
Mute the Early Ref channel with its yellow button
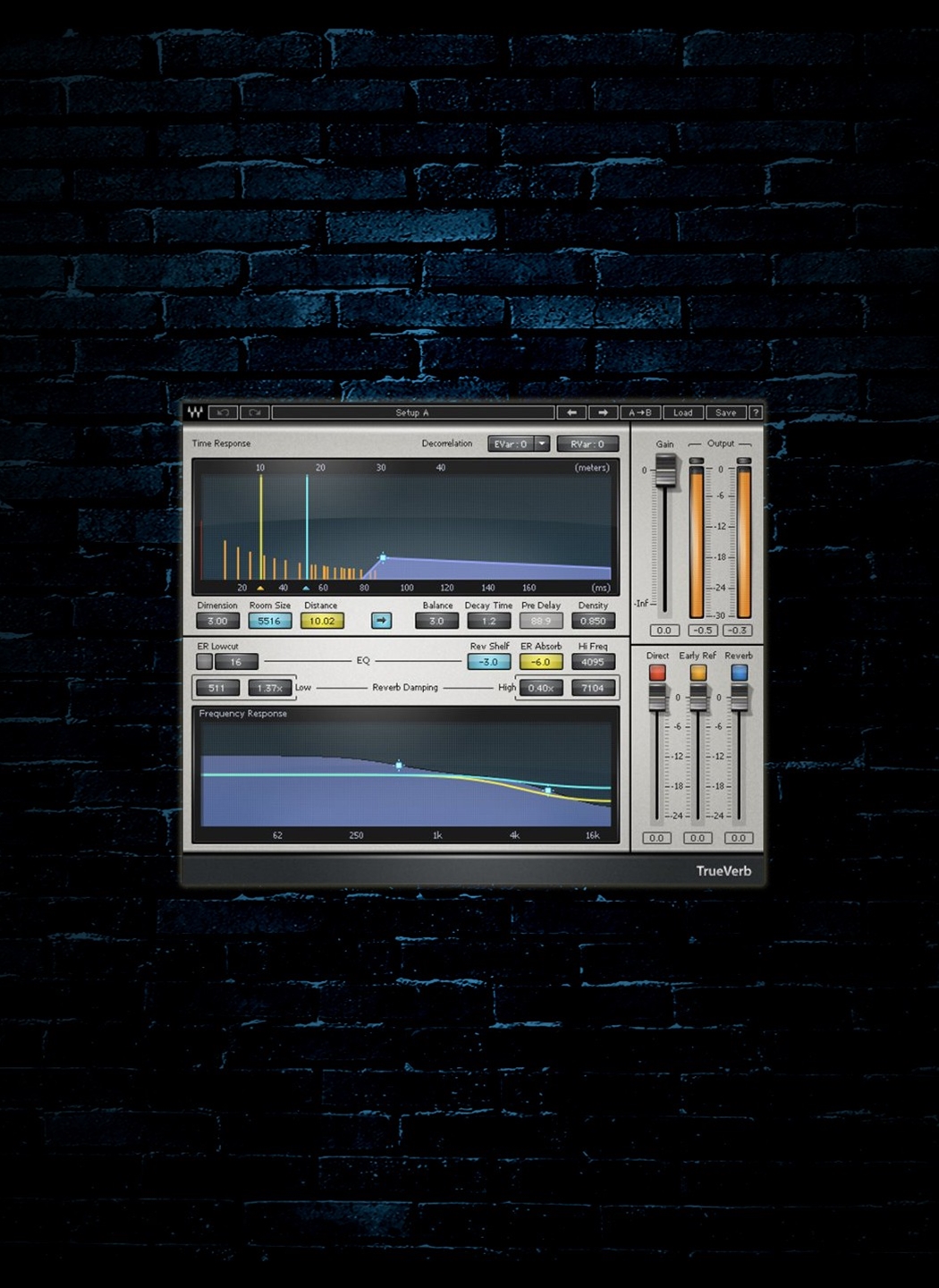click(x=698, y=674)
